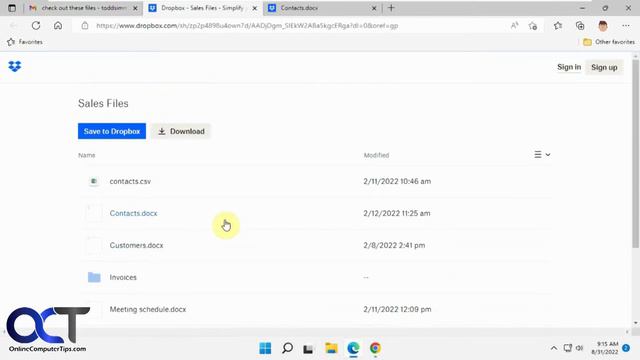
Task: Click the Download button
Action: click(181, 131)
